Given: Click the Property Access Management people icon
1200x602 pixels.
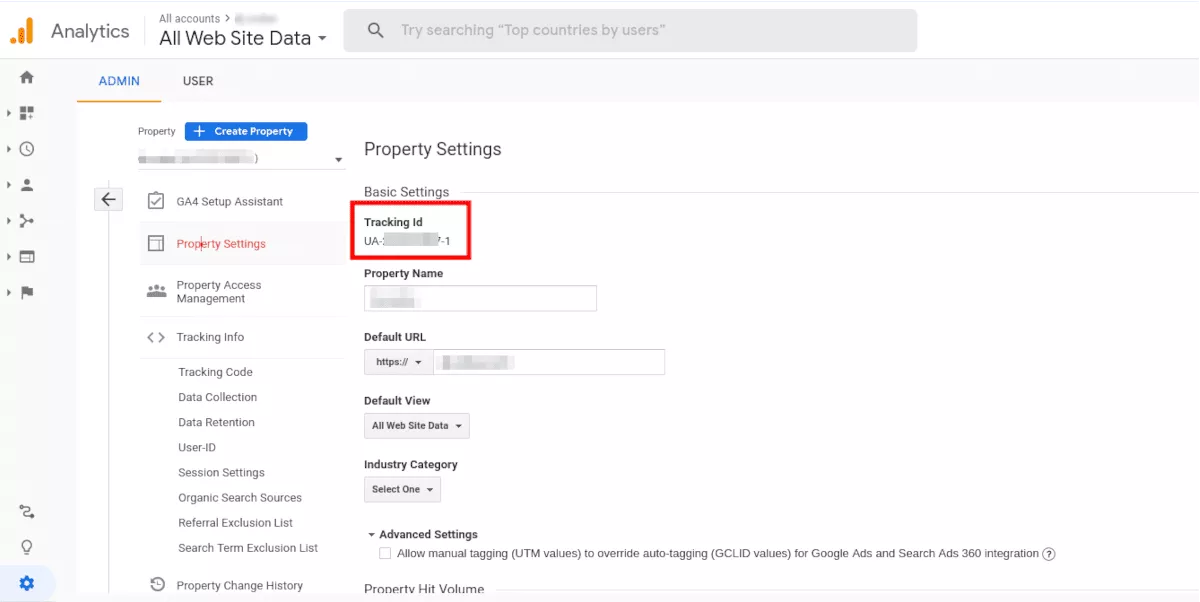Looking at the screenshot, I should 156,291.
